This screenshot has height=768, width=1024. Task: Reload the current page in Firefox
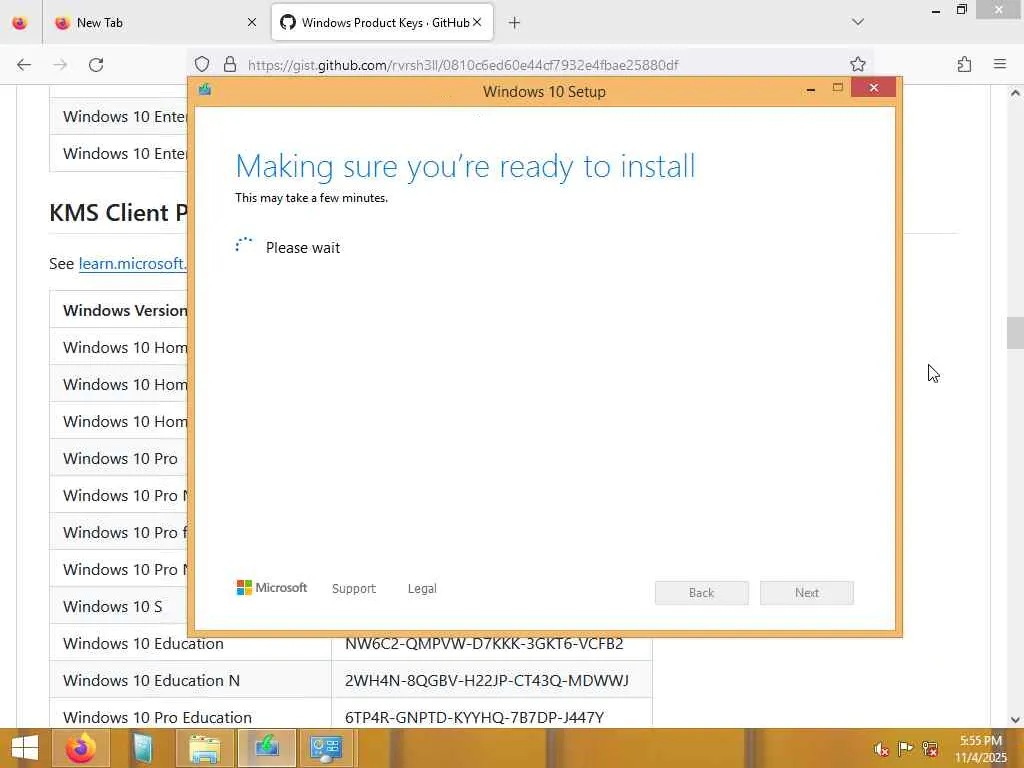[x=96, y=65]
